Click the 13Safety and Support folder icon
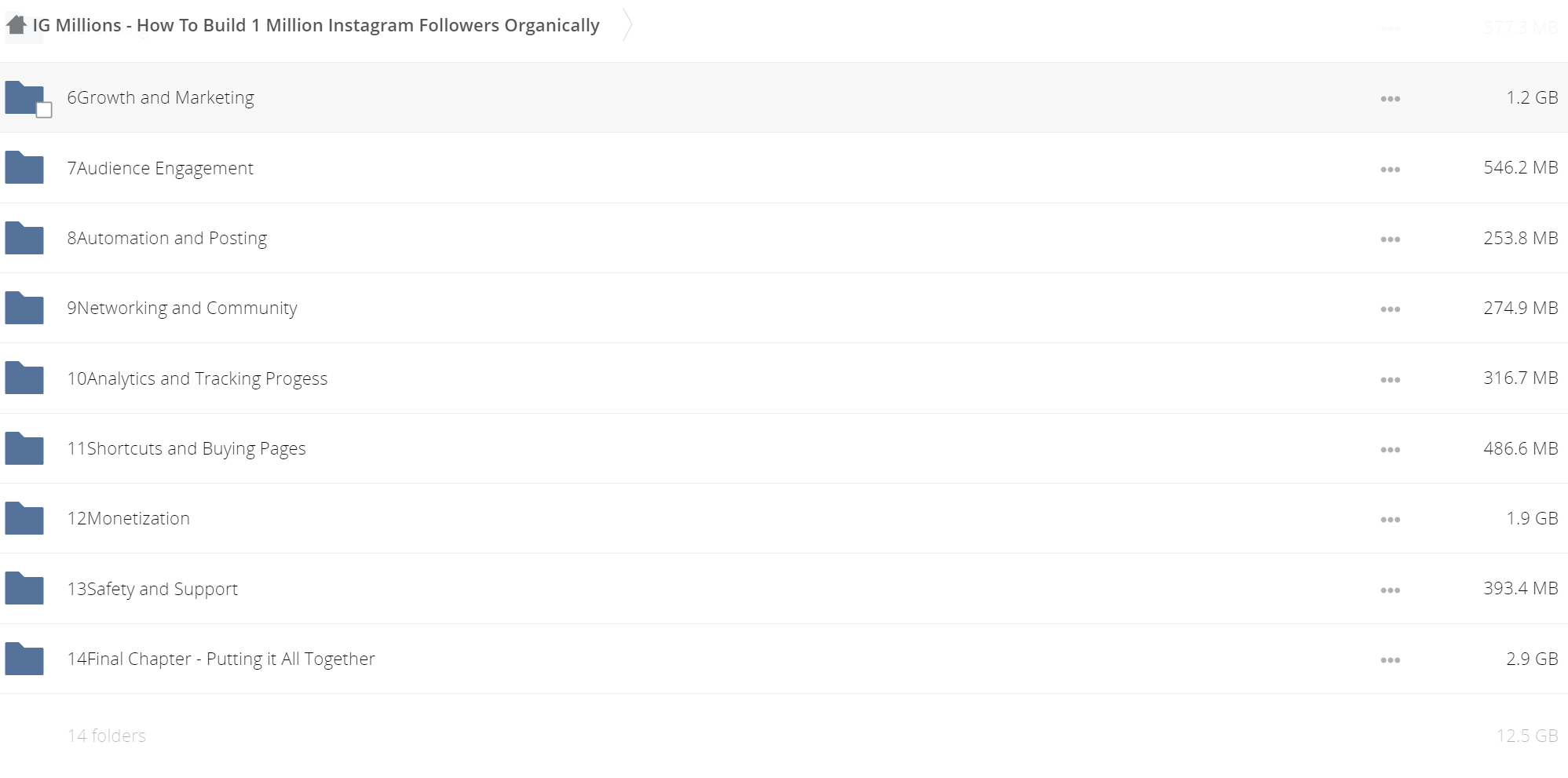 (x=24, y=588)
